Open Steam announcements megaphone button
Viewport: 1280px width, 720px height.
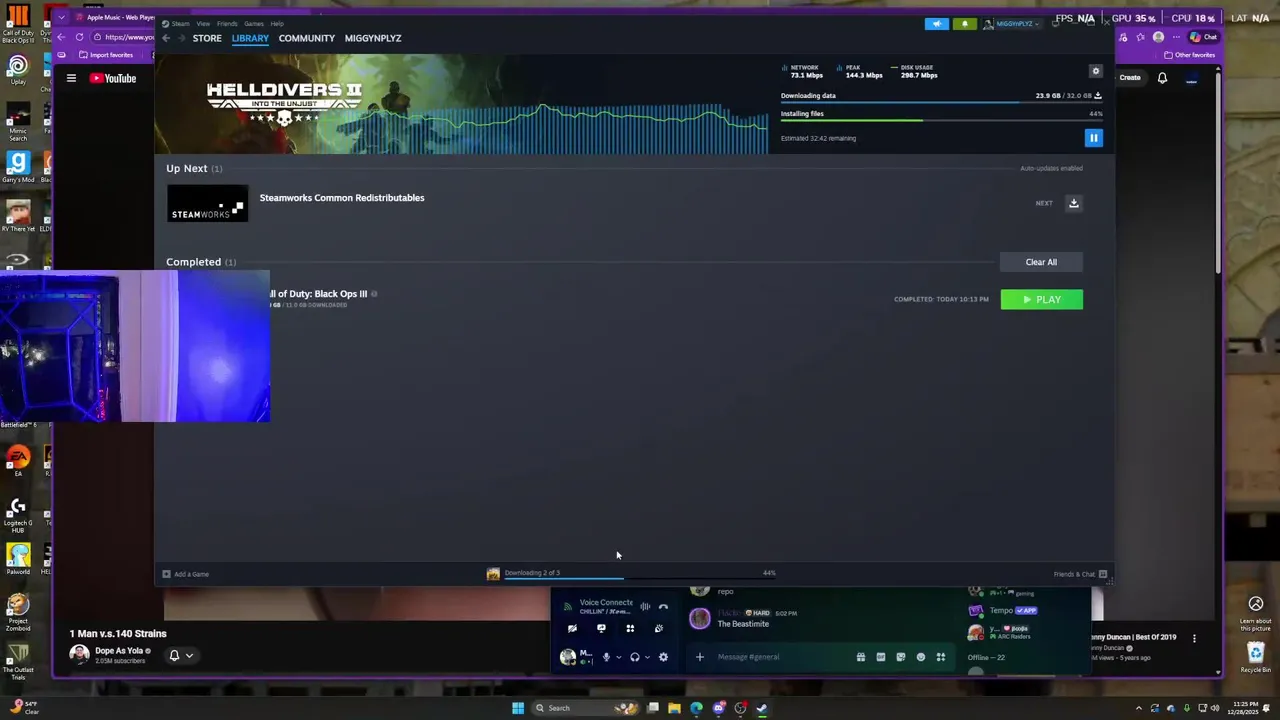tap(937, 23)
